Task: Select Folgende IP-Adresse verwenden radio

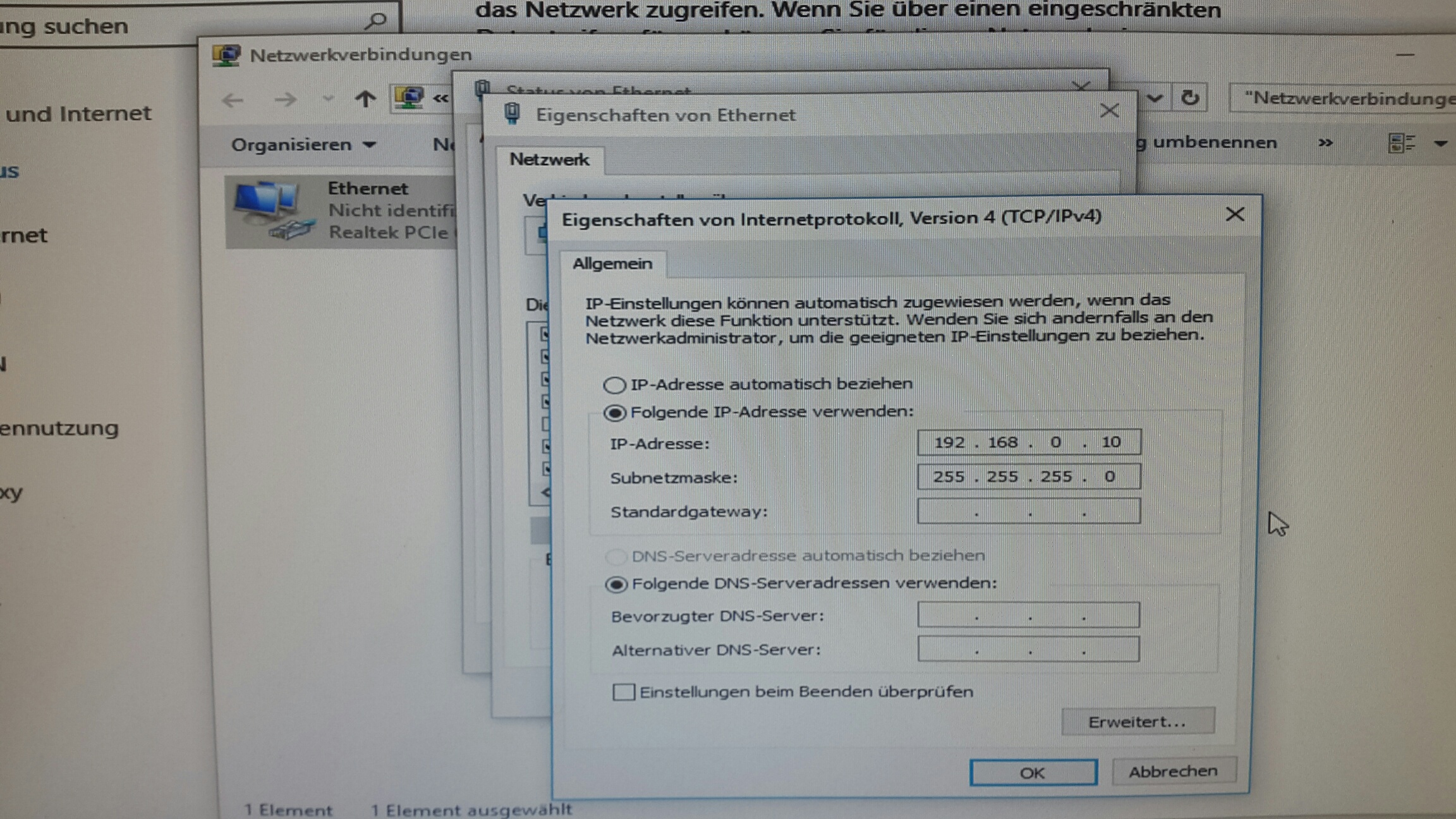Action: [614, 413]
